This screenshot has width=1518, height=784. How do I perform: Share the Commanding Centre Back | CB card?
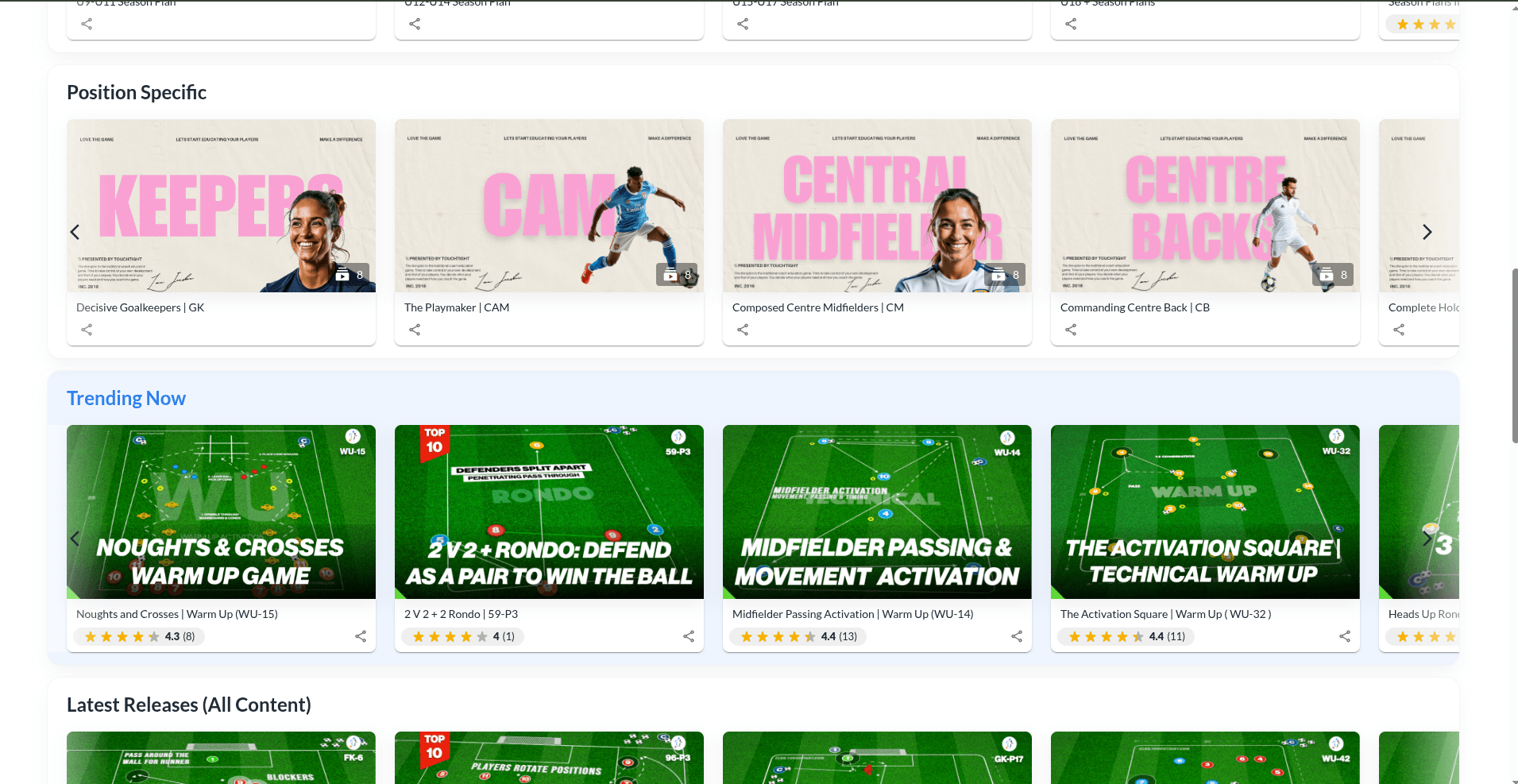[1071, 330]
